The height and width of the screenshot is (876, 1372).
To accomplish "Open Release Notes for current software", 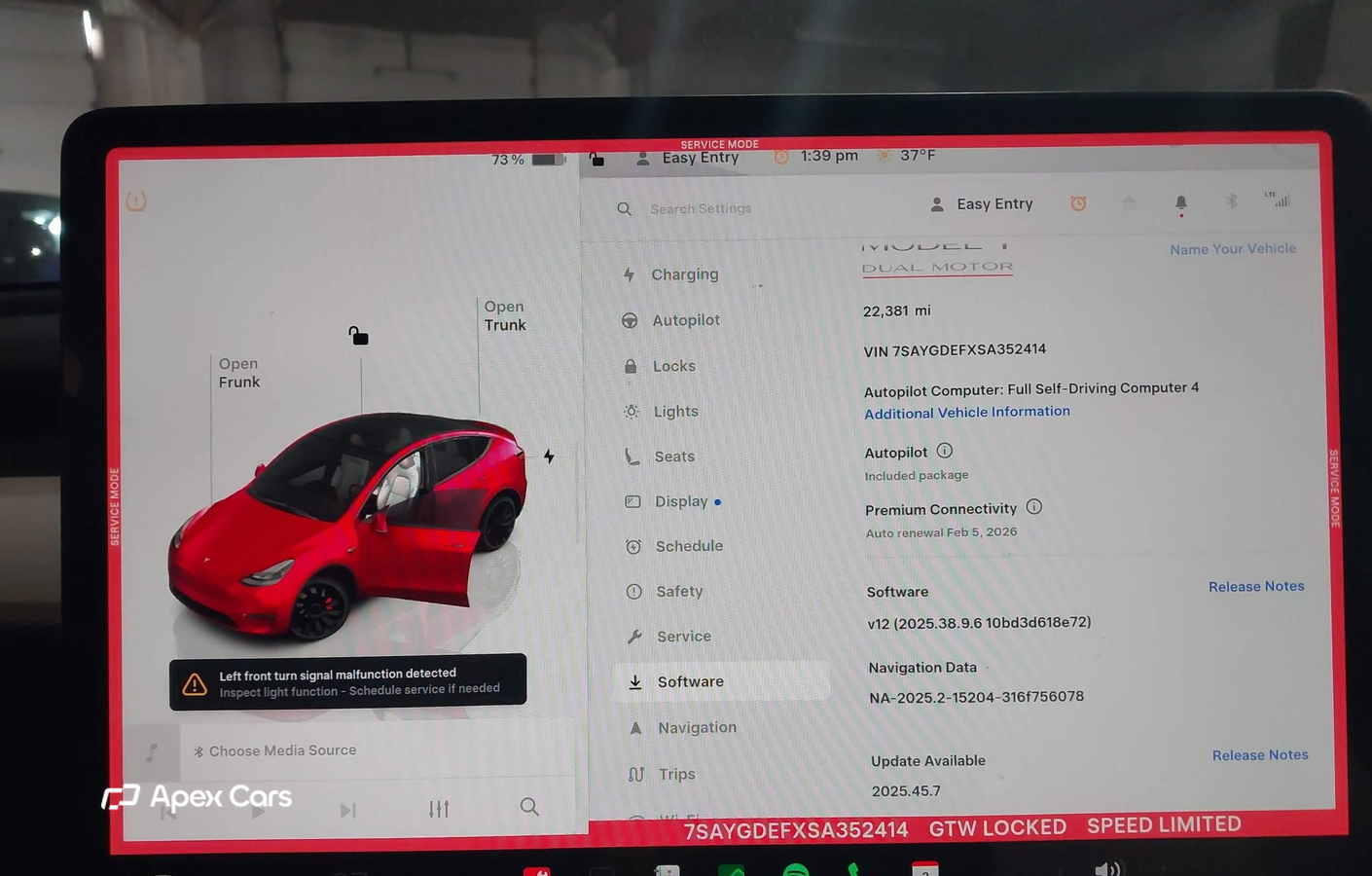I will (x=1256, y=586).
